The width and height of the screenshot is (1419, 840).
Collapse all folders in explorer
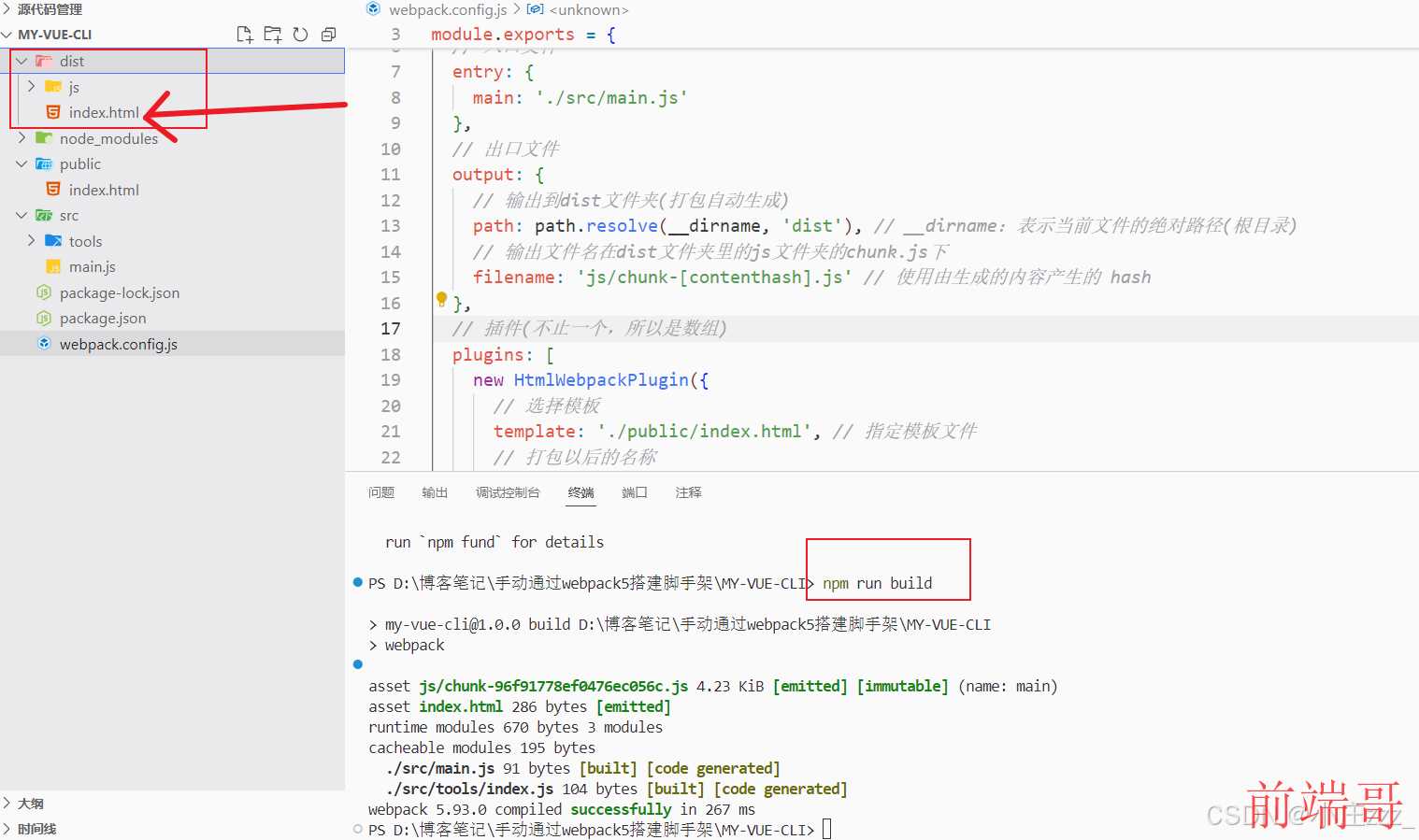[329, 35]
